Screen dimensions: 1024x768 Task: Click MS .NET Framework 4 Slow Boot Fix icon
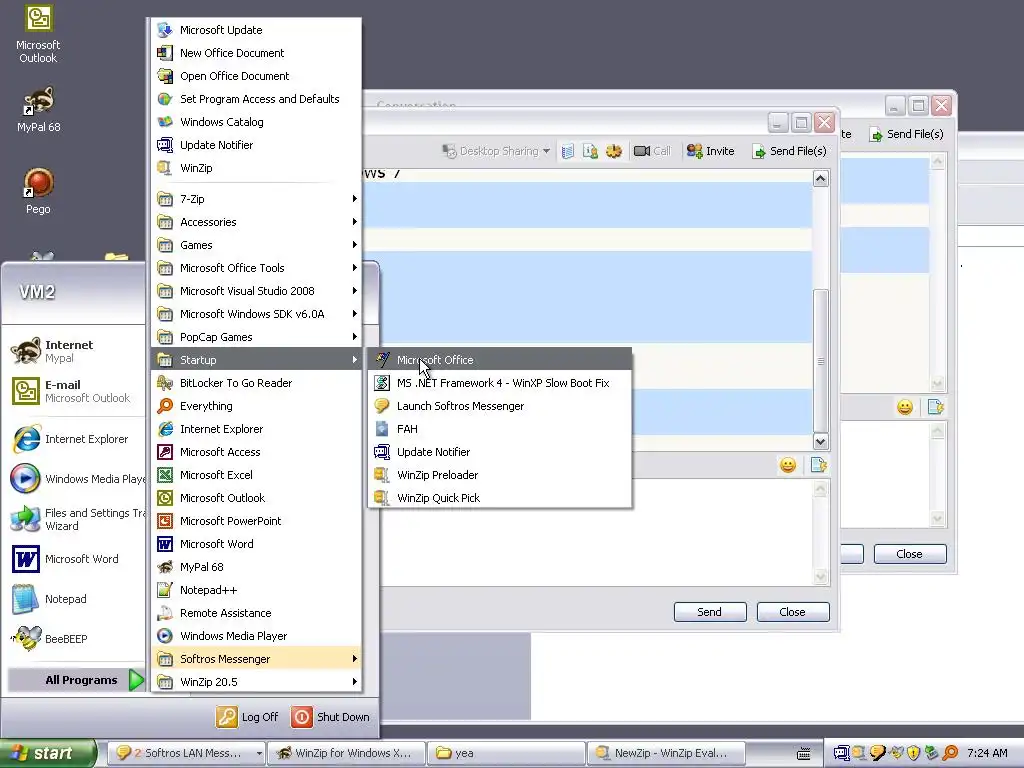coord(382,383)
